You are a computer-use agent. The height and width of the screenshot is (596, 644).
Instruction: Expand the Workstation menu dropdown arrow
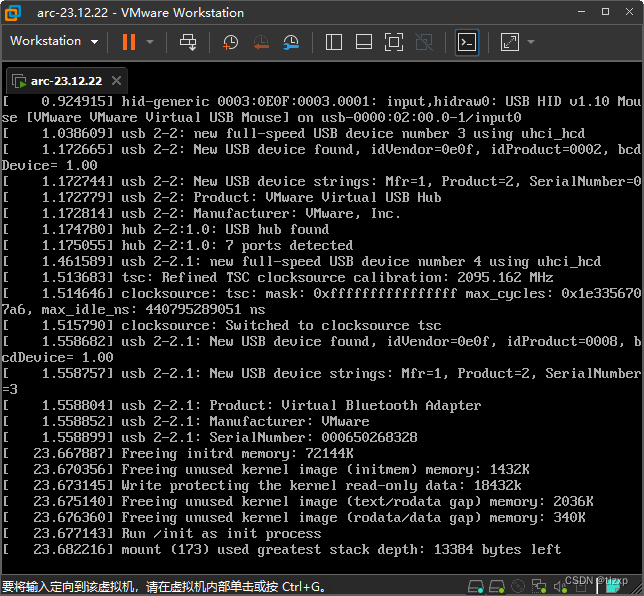coord(94,42)
